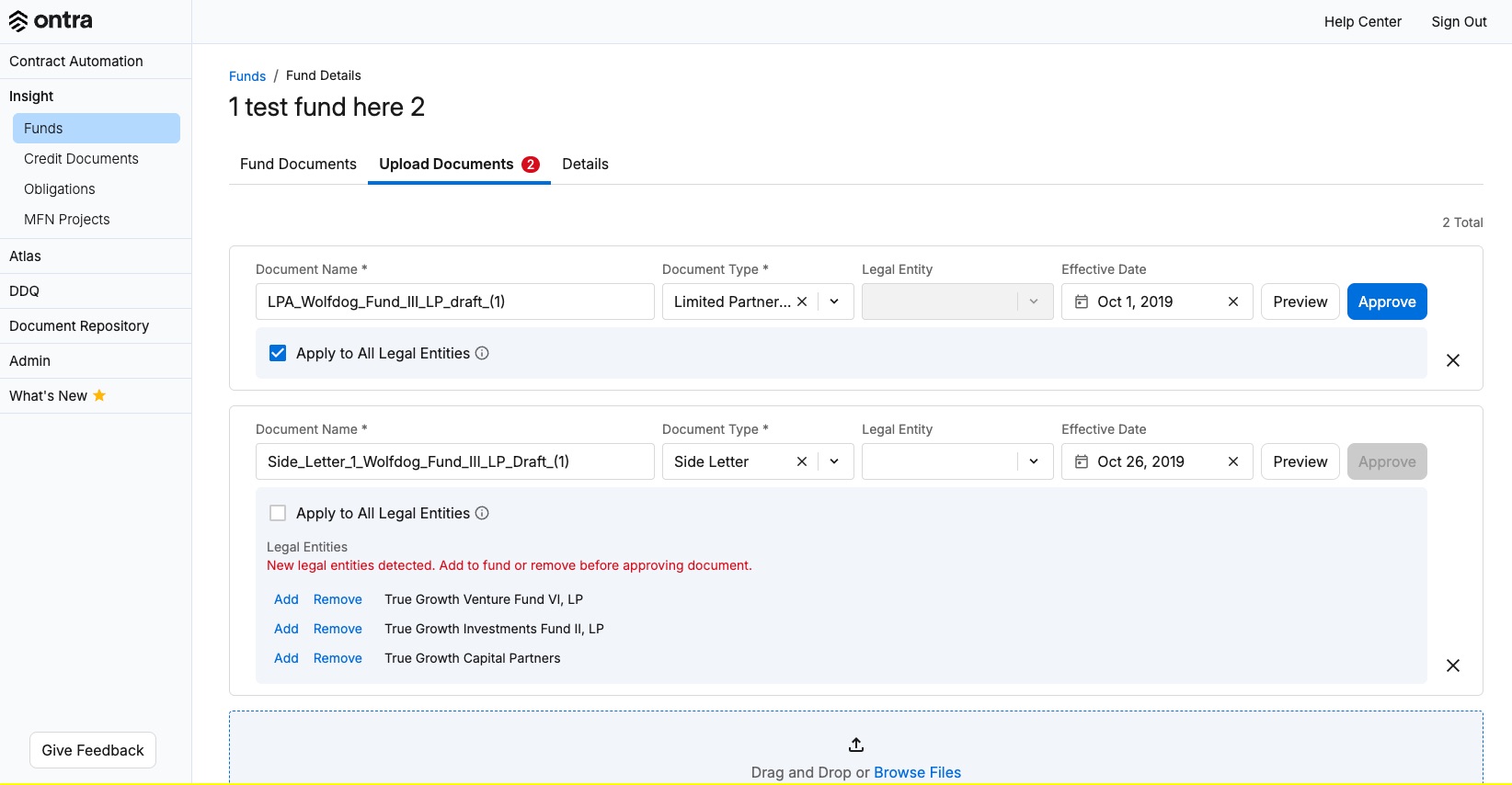Add True Growth Venture Fund VI, LP
The image size is (1512, 785).
coord(286,599)
